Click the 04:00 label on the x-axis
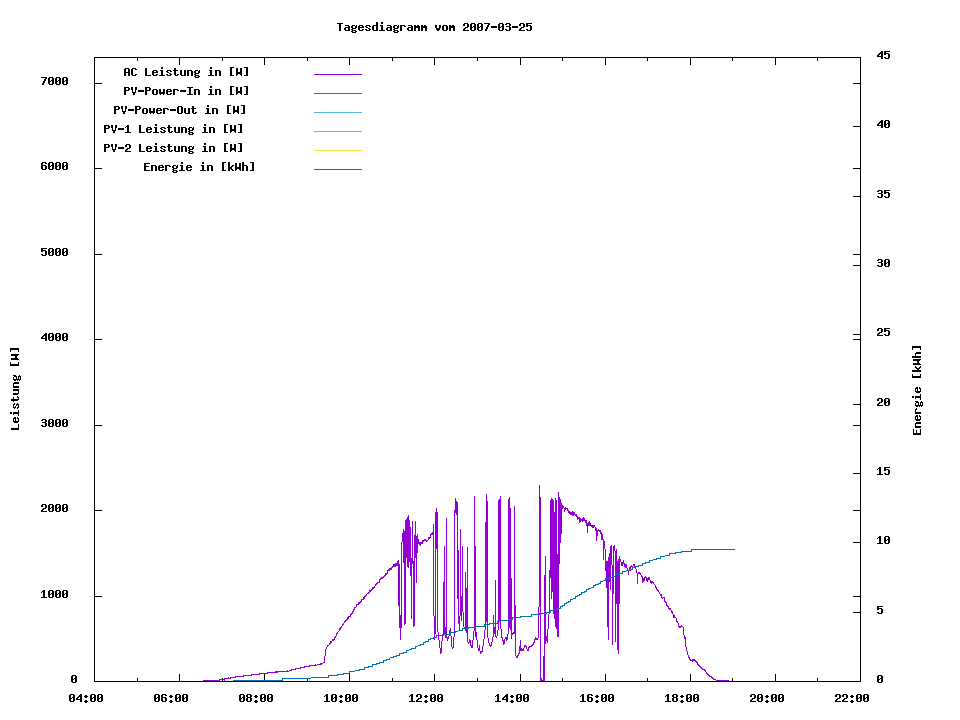Screen dimensions: 960x720 [x=86, y=699]
